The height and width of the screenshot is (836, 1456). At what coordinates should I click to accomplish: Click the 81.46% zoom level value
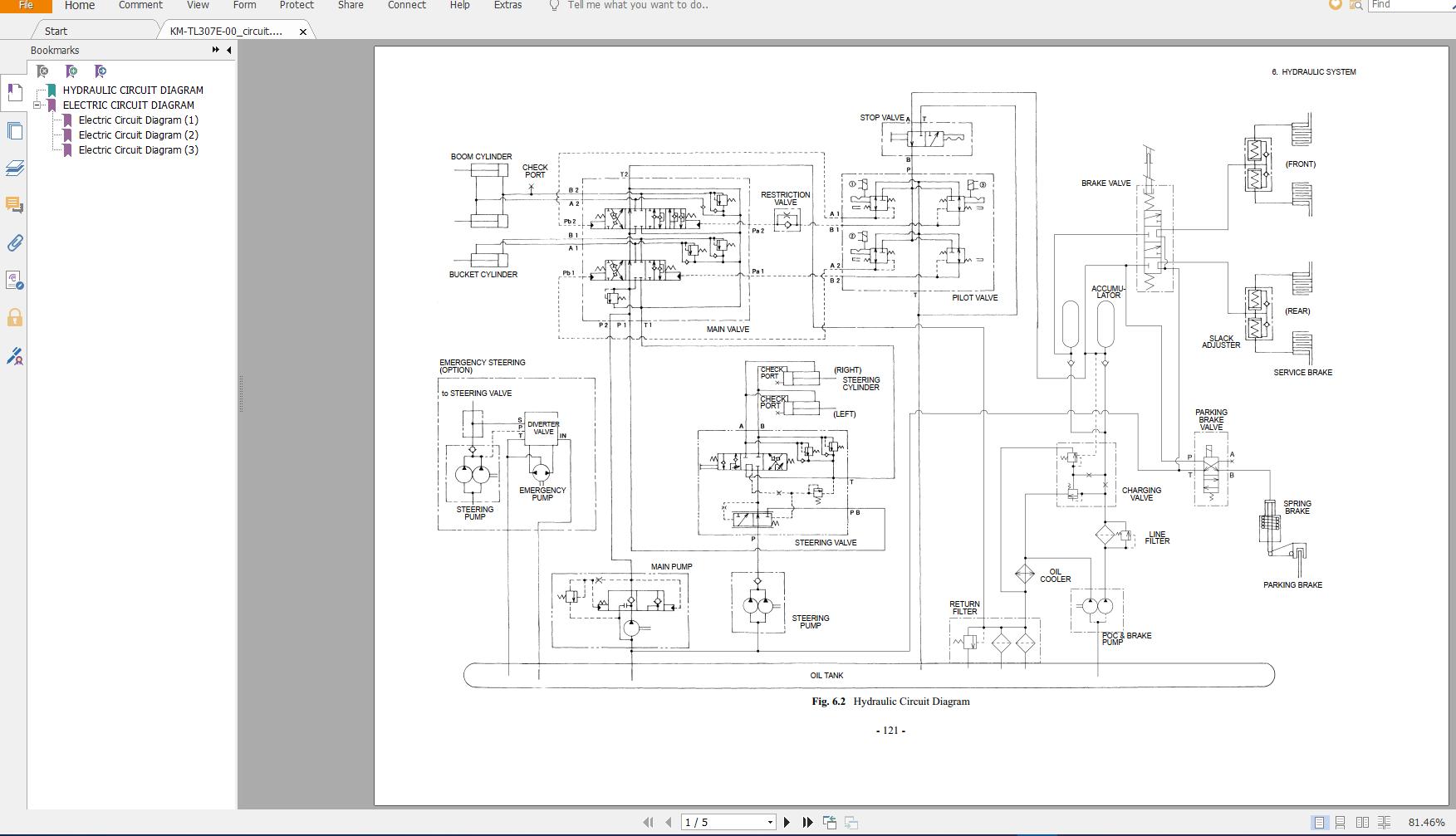point(1426,823)
